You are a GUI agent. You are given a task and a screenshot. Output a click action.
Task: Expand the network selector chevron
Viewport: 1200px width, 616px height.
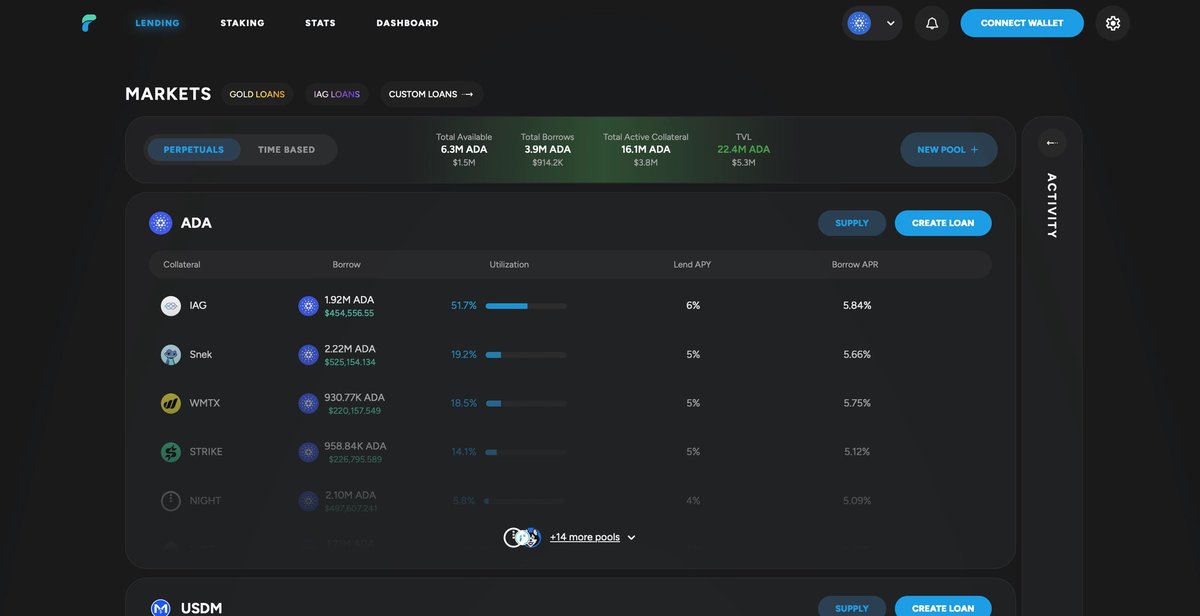(891, 23)
